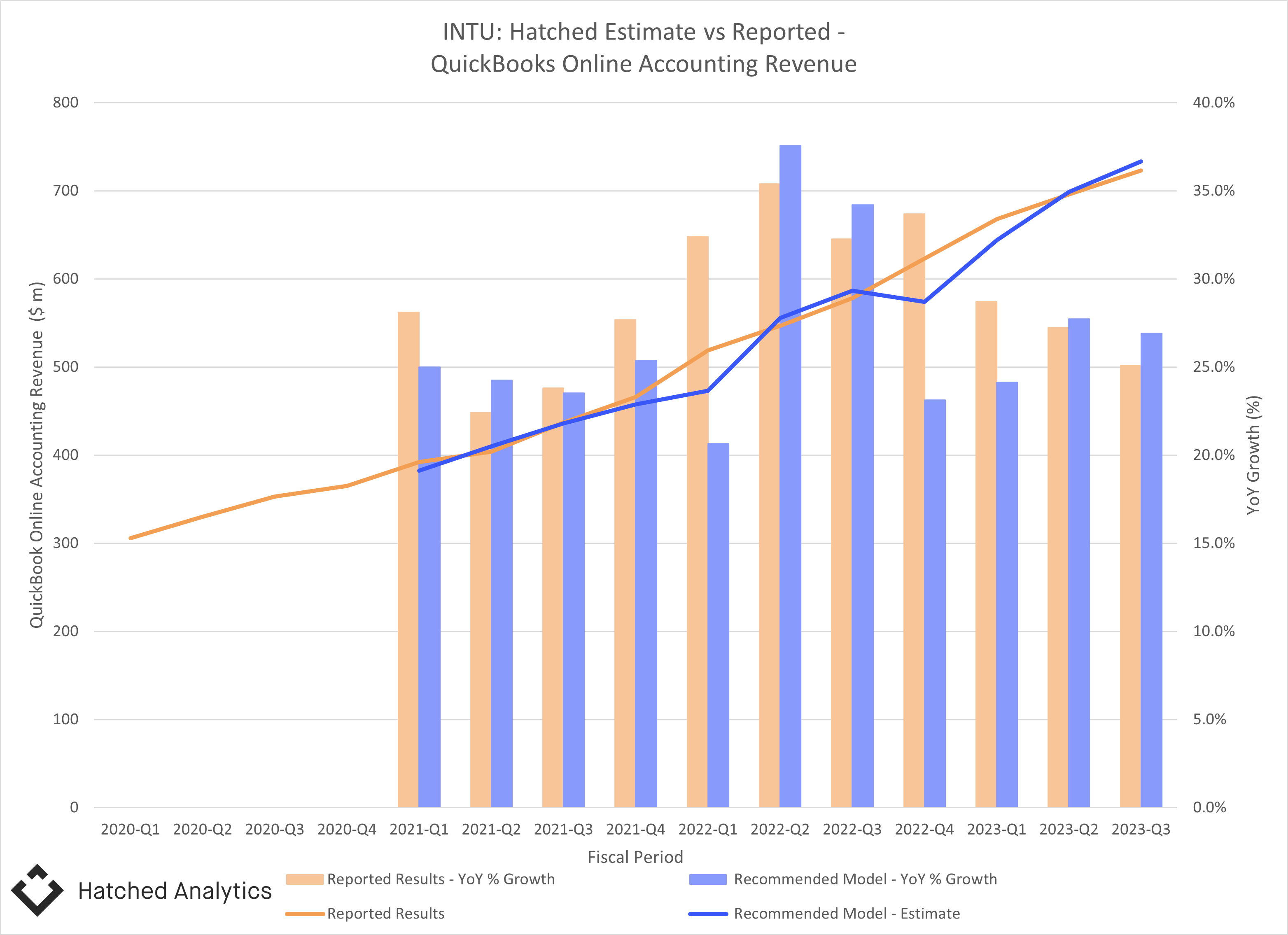Click the 'Reported Results - YoY % Growth' legend label

point(441,879)
